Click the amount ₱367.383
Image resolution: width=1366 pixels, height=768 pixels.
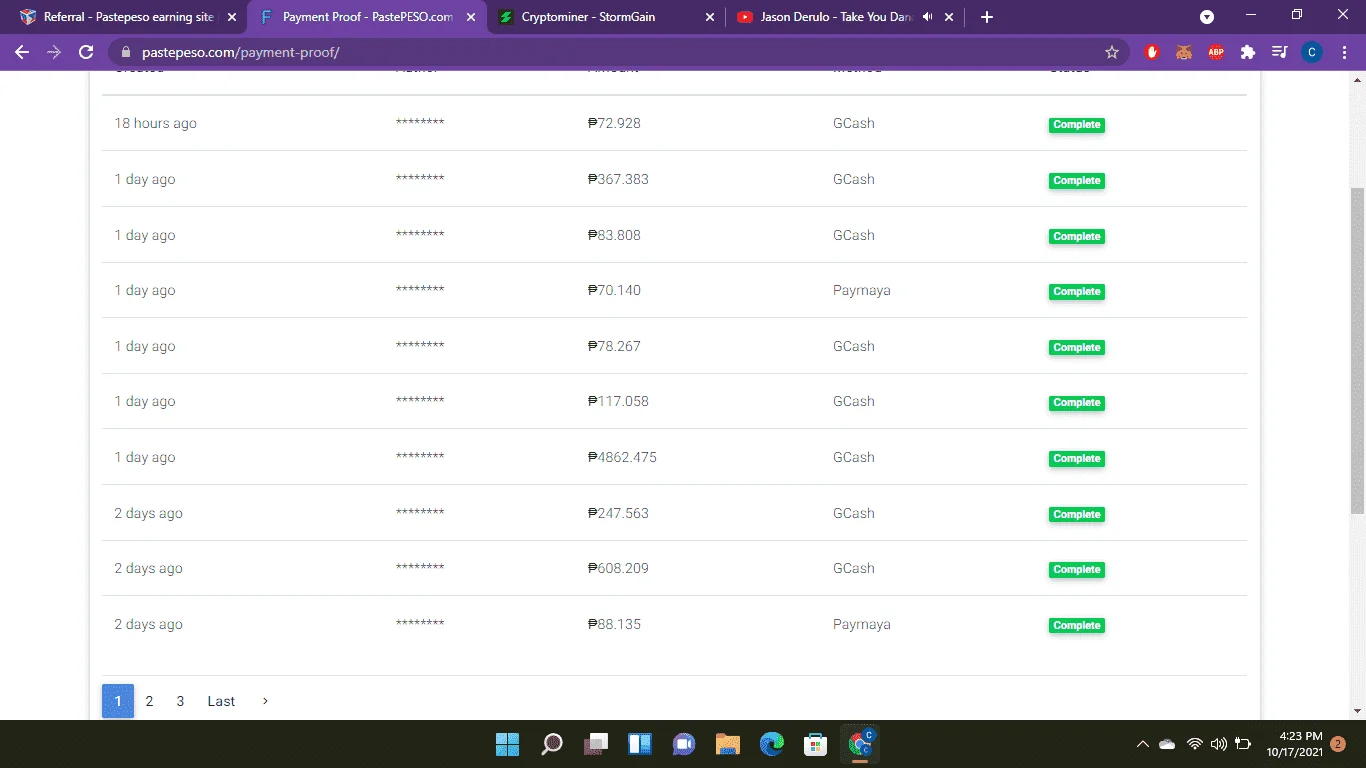(618, 179)
